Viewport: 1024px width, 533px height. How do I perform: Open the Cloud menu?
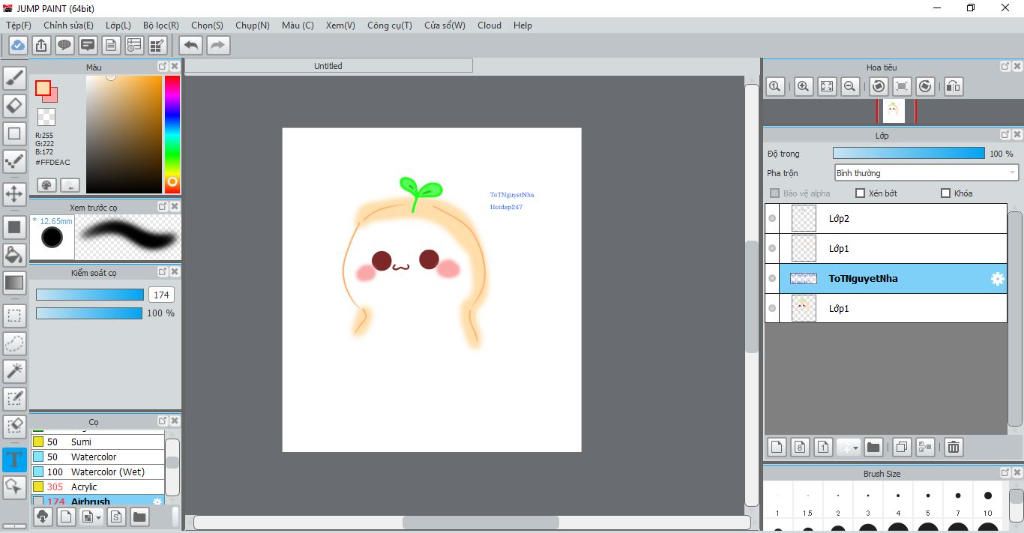489,25
